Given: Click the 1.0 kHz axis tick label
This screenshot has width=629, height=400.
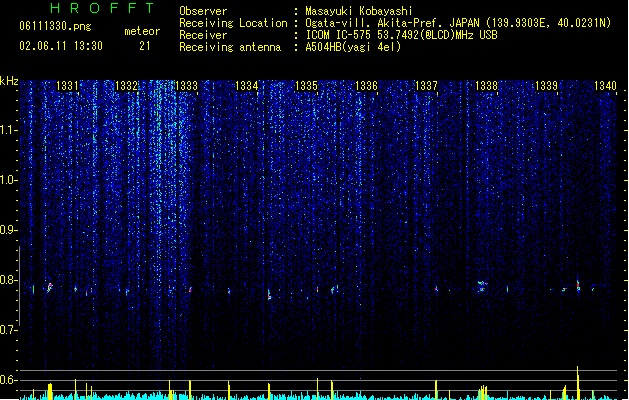Looking at the screenshot, I should 9,180.
